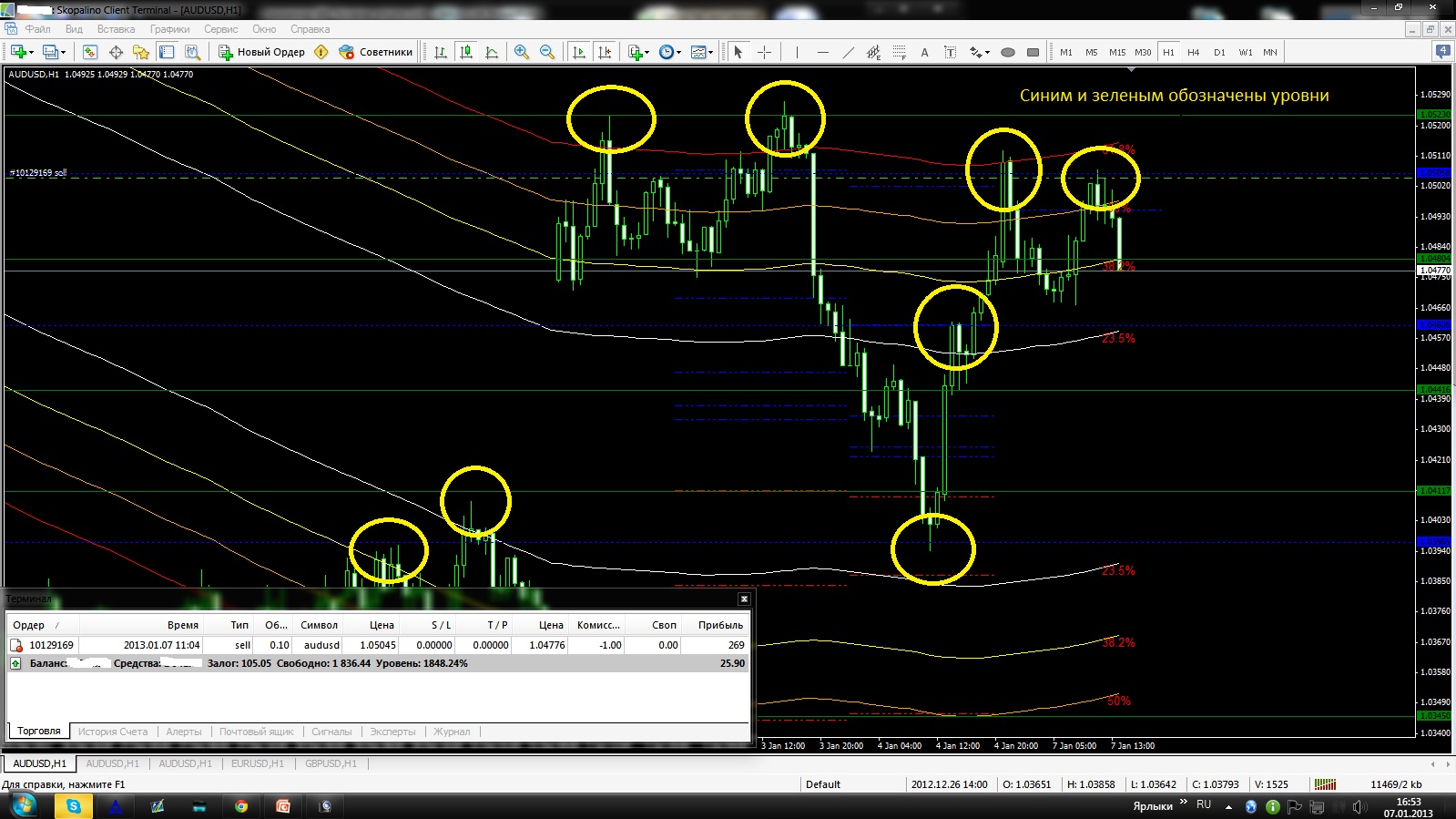Select the trendline drawing tool

(x=849, y=52)
